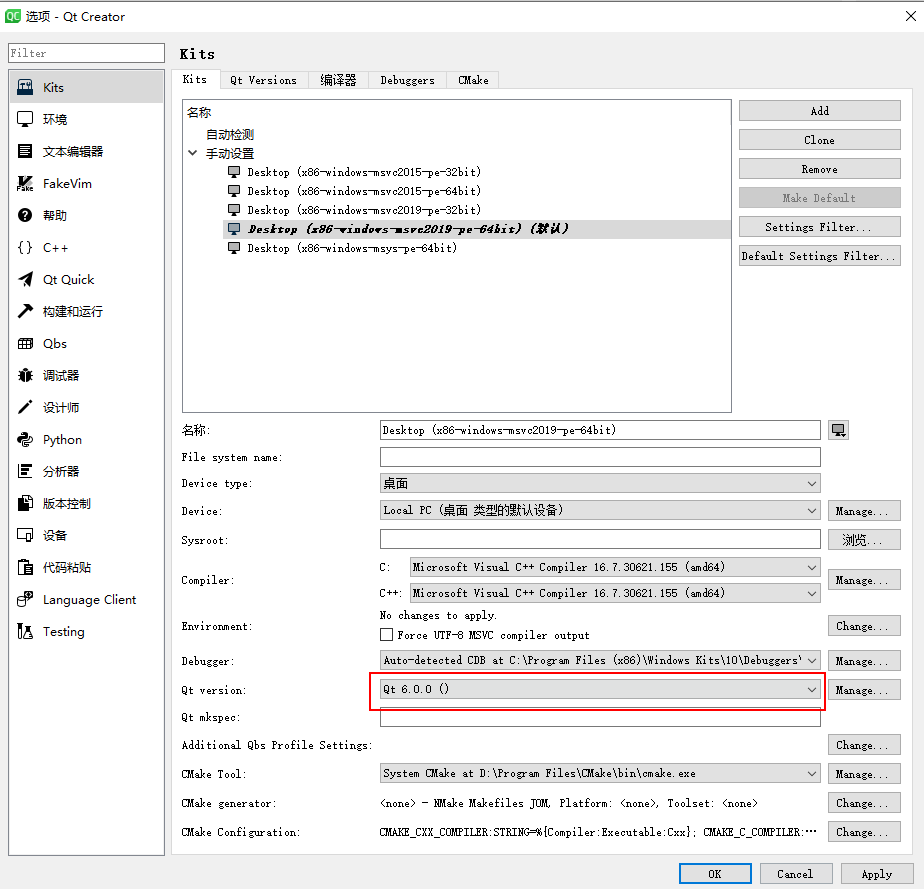The width and height of the screenshot is (924, 889).
Task: Select the 自动检测 tree item
Action: pyautogui.click(x=230, y=134)
